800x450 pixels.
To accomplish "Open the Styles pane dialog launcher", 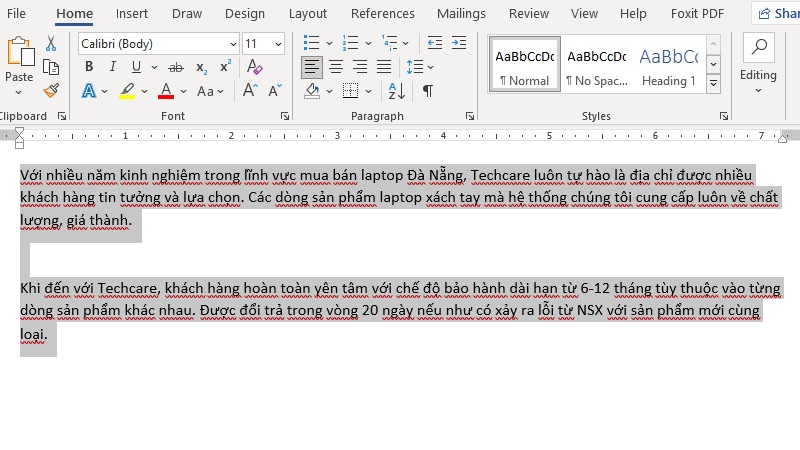I will (723, 116).
